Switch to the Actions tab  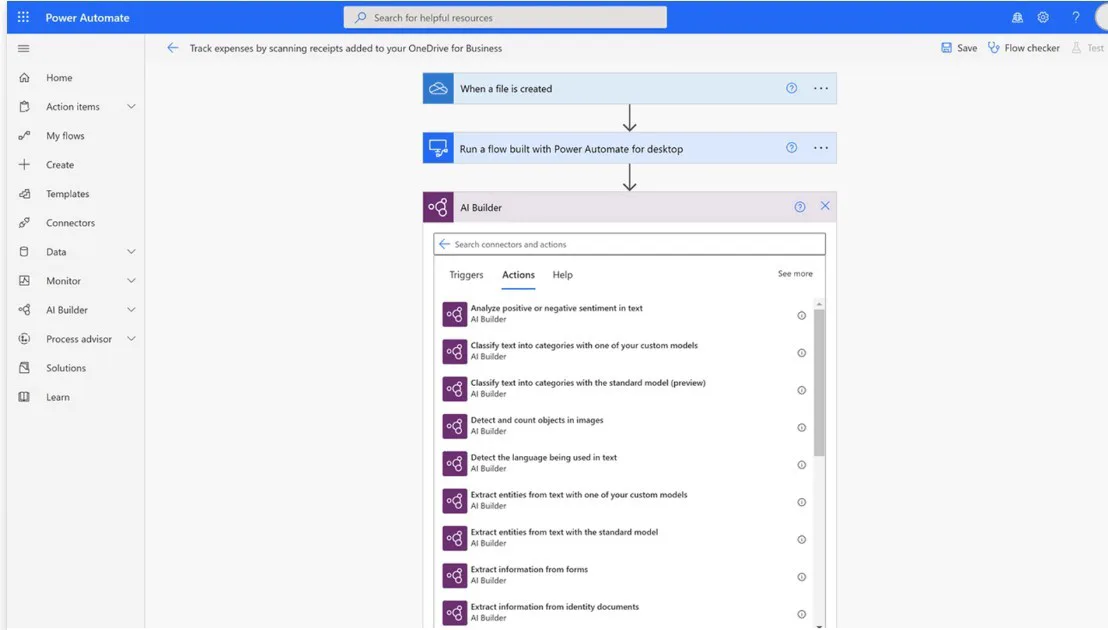pyautogui.click(x=518, y=275)
